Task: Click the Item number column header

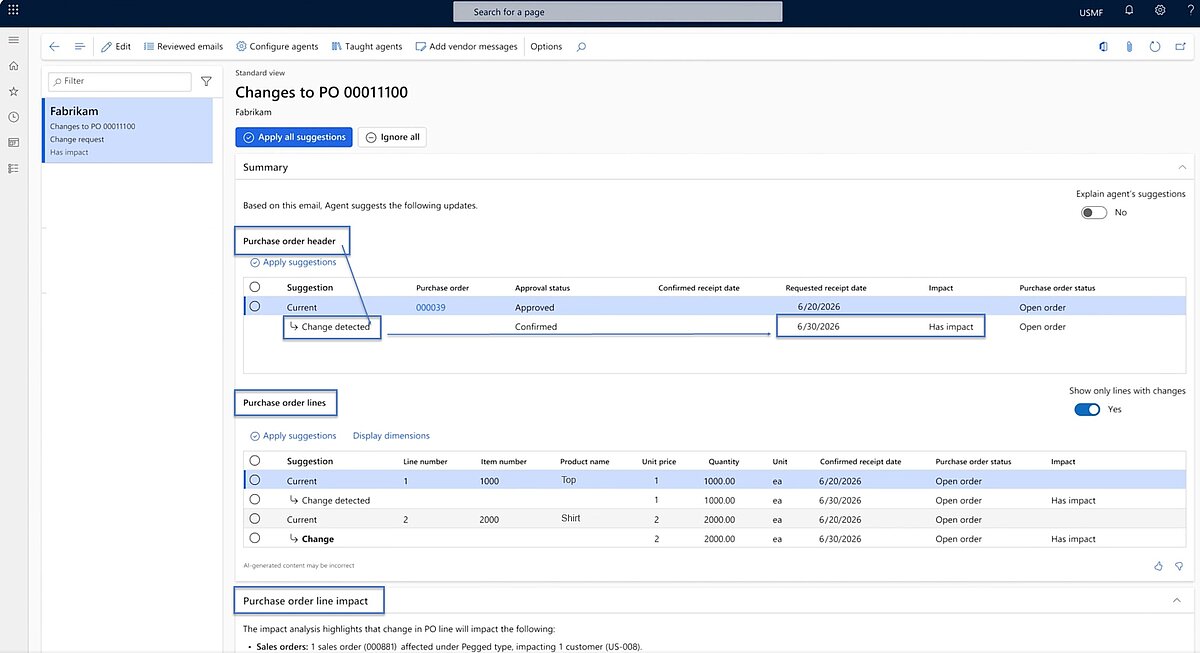Action: click(503, 462)
